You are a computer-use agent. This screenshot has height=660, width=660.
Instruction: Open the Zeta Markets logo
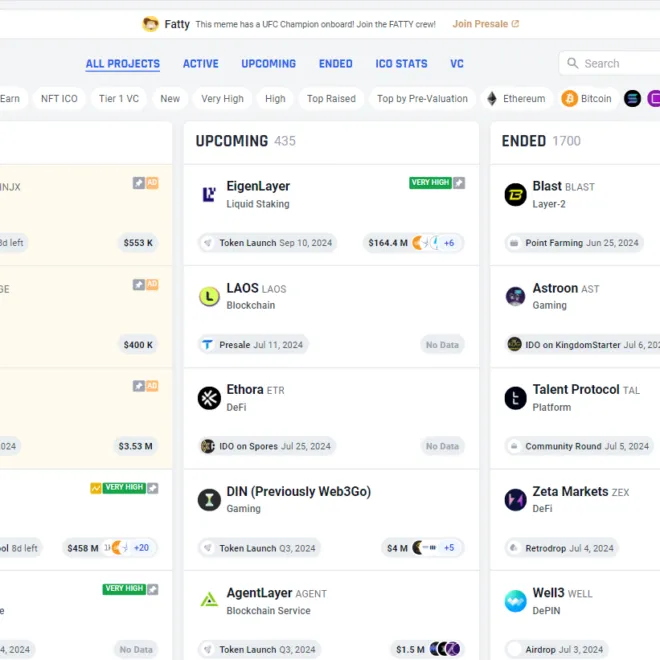coord(515,500)
